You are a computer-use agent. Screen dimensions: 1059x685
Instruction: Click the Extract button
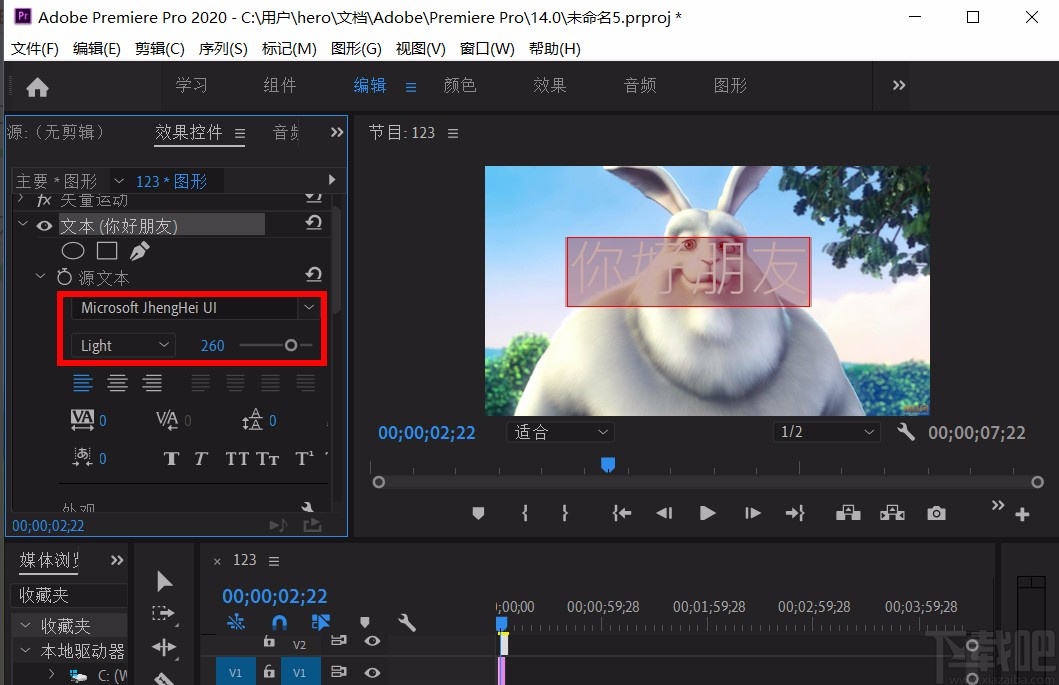coord(892,513)
